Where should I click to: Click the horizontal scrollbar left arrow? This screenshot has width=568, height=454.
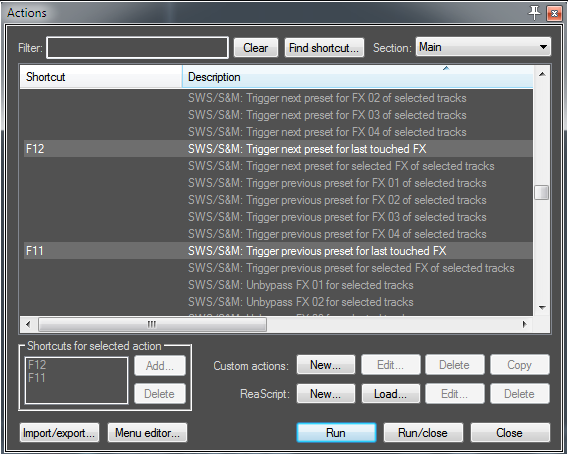28,324
